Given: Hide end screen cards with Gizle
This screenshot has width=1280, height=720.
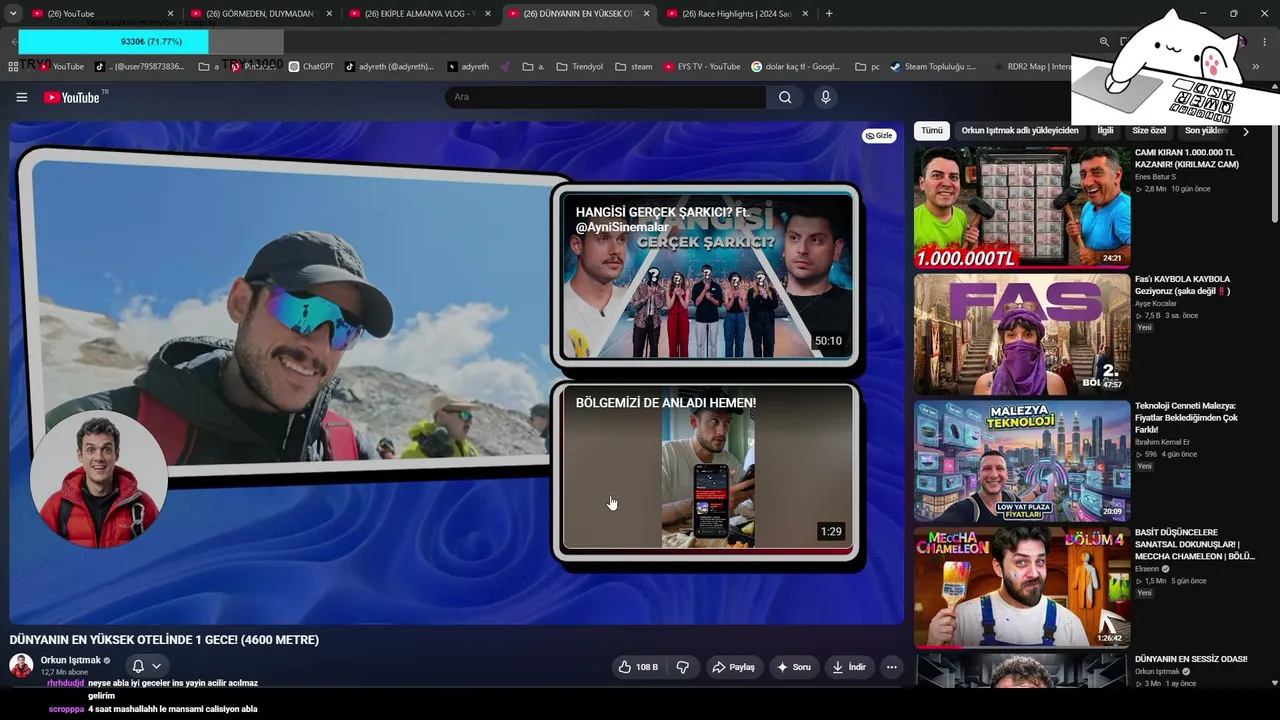Looking at the screenshot, I should pos(879,136).
